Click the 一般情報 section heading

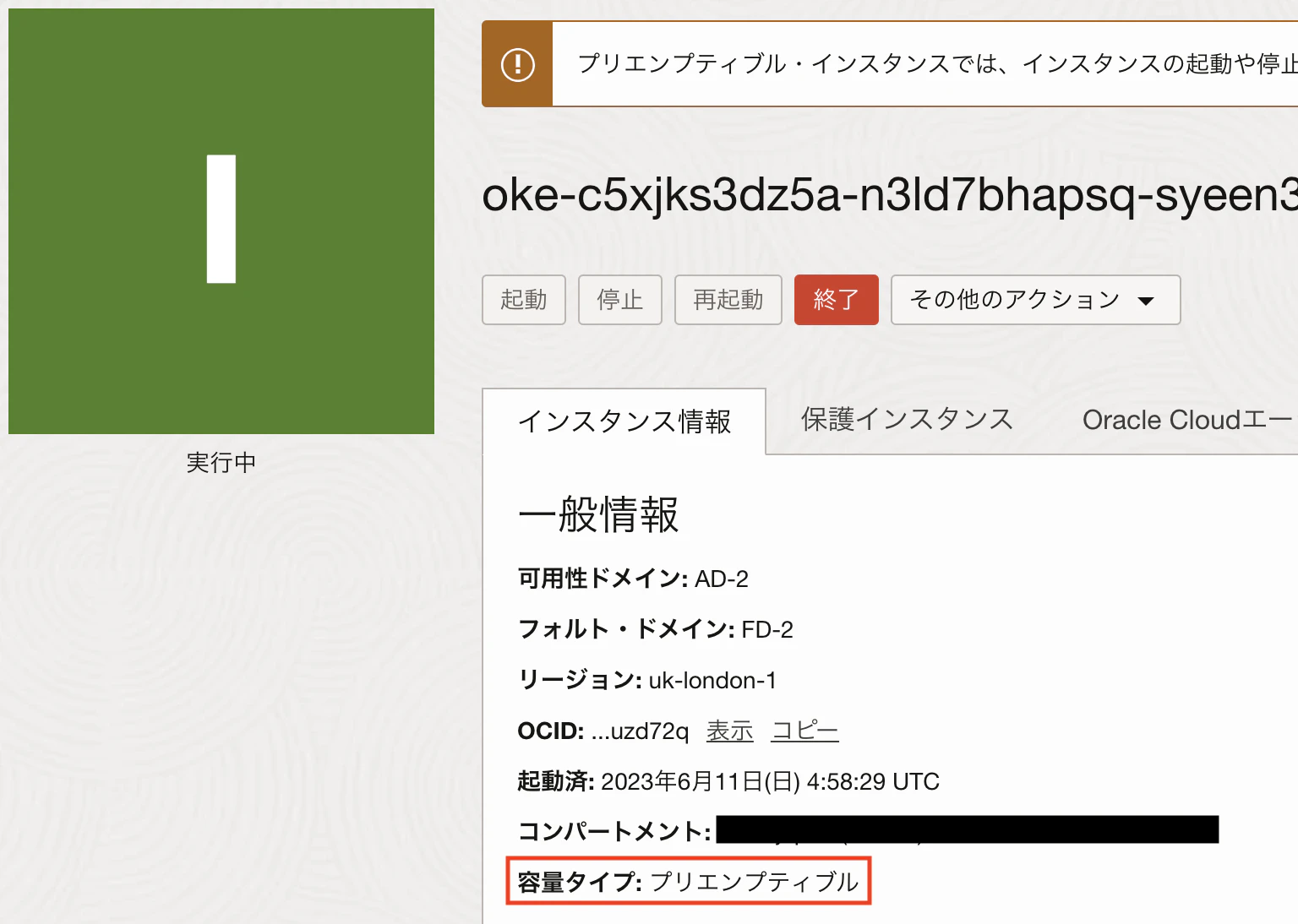pos(598,514)
